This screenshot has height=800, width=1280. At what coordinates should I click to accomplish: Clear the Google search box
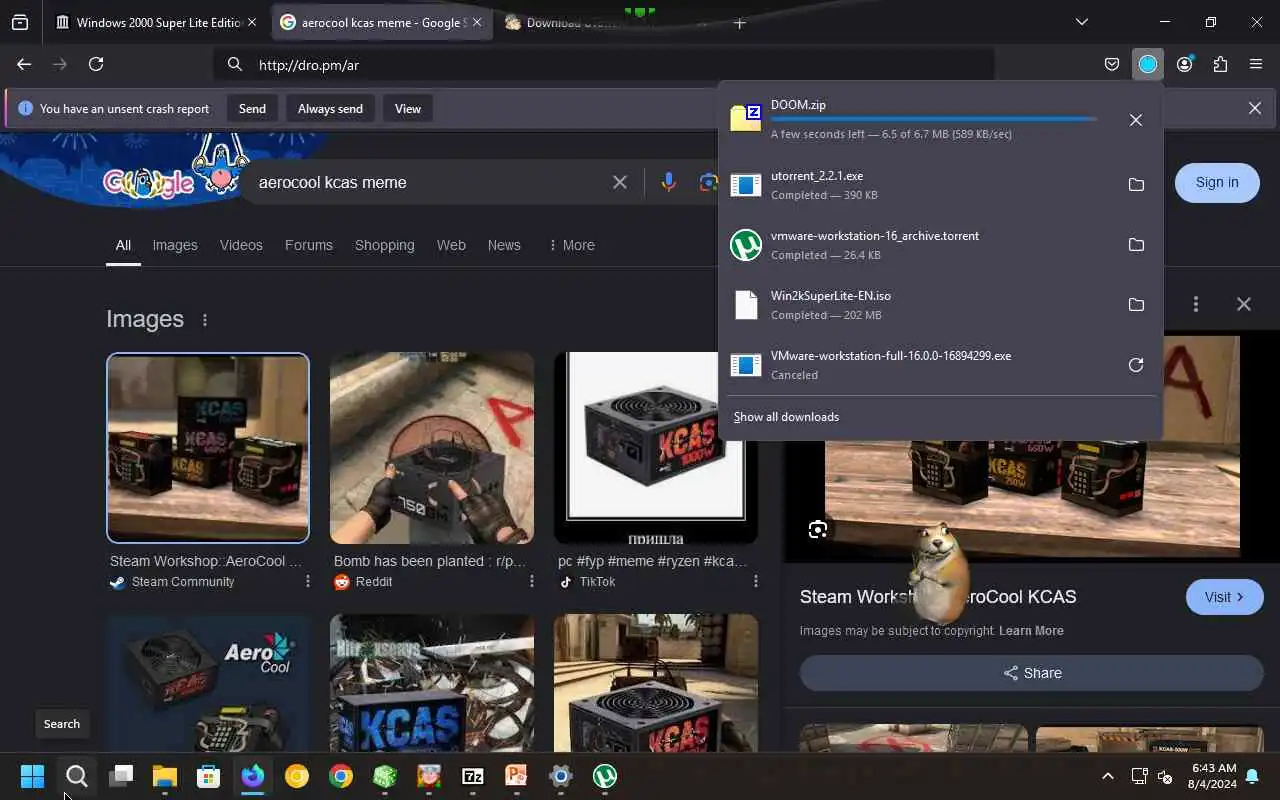click(620, 182)
